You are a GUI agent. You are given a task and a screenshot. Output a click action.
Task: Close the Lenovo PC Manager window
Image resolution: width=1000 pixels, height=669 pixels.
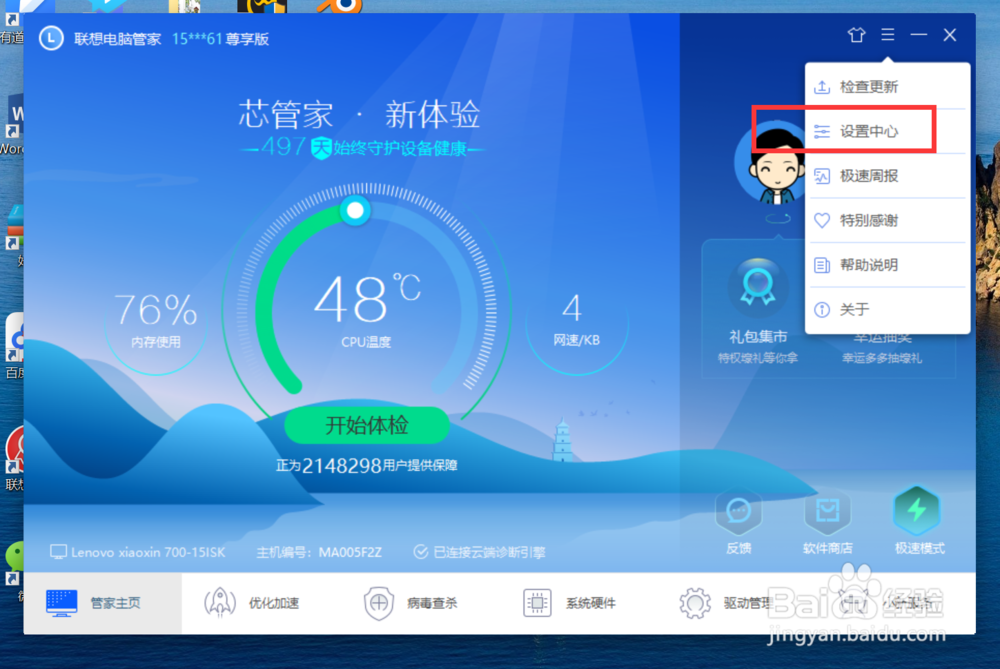click(x=950, y=34)
